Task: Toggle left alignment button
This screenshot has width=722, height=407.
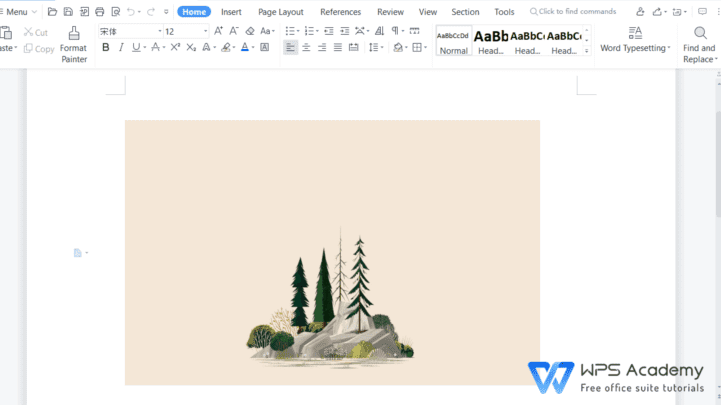Action: tap(290, 47)
